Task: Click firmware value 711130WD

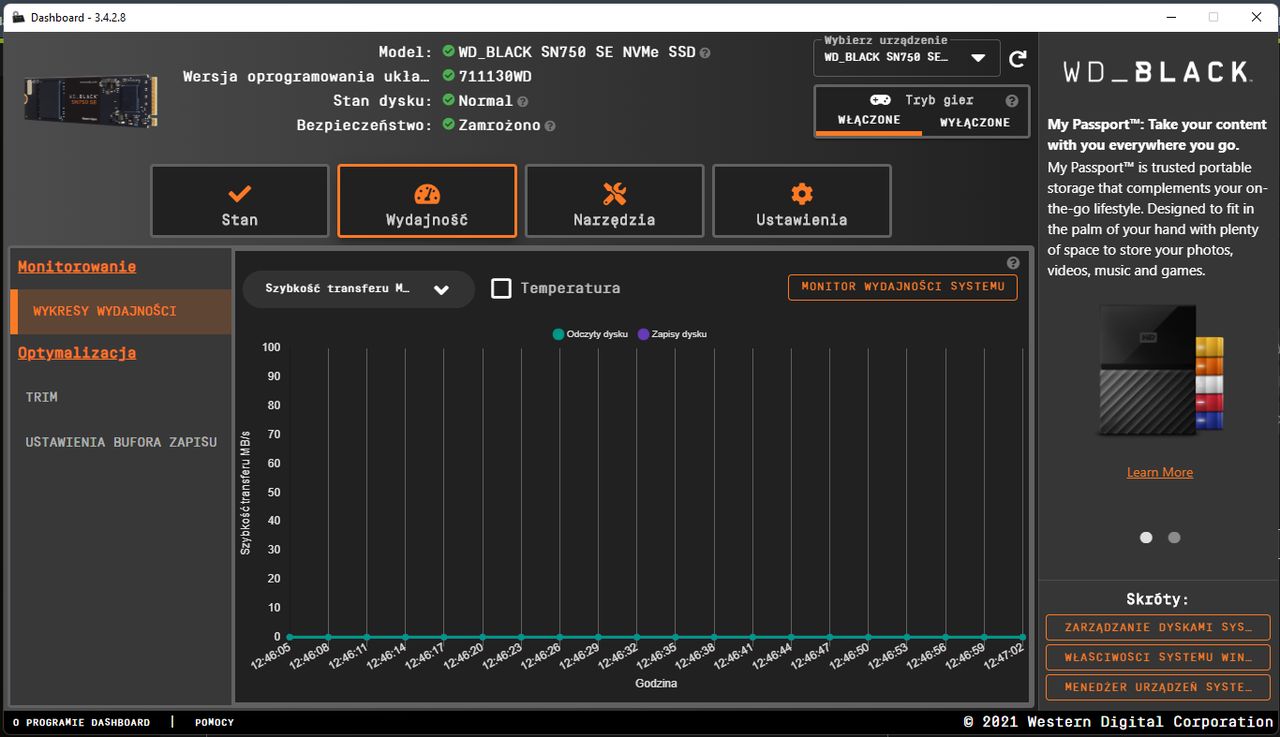Action: tap(495, 77)
